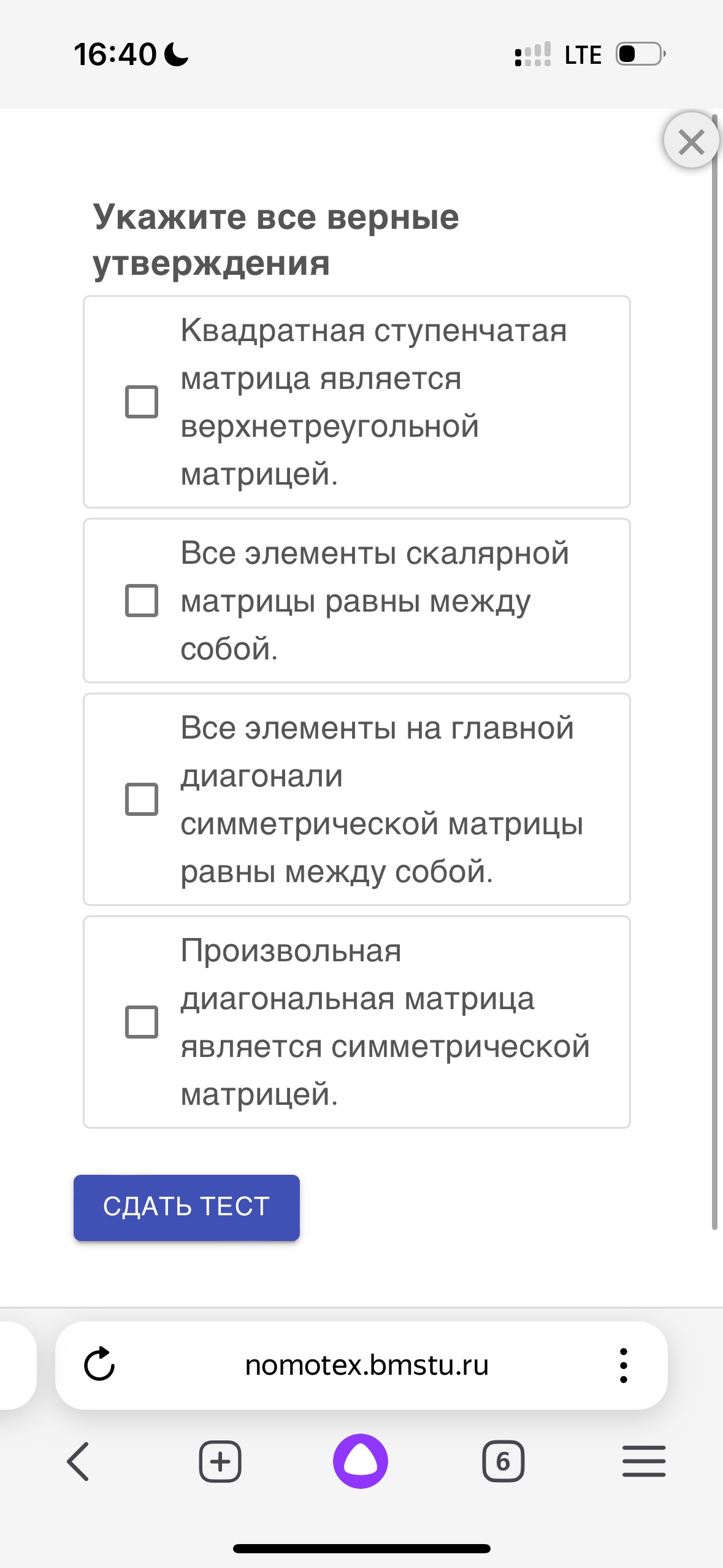Open the tab switcher showing 6 tabs

click(503, 1461)
